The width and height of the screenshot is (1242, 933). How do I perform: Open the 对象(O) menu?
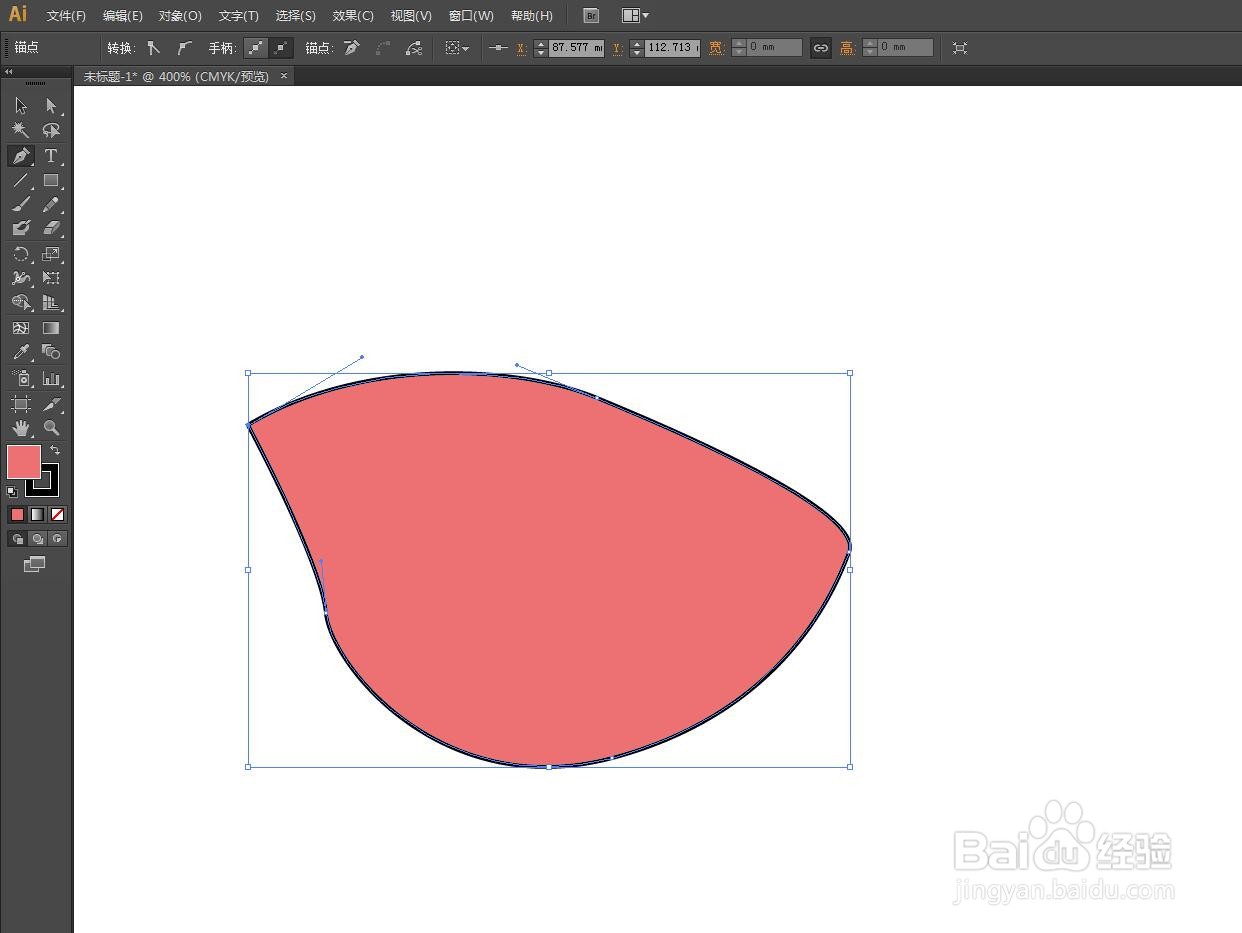click(180, 16)
